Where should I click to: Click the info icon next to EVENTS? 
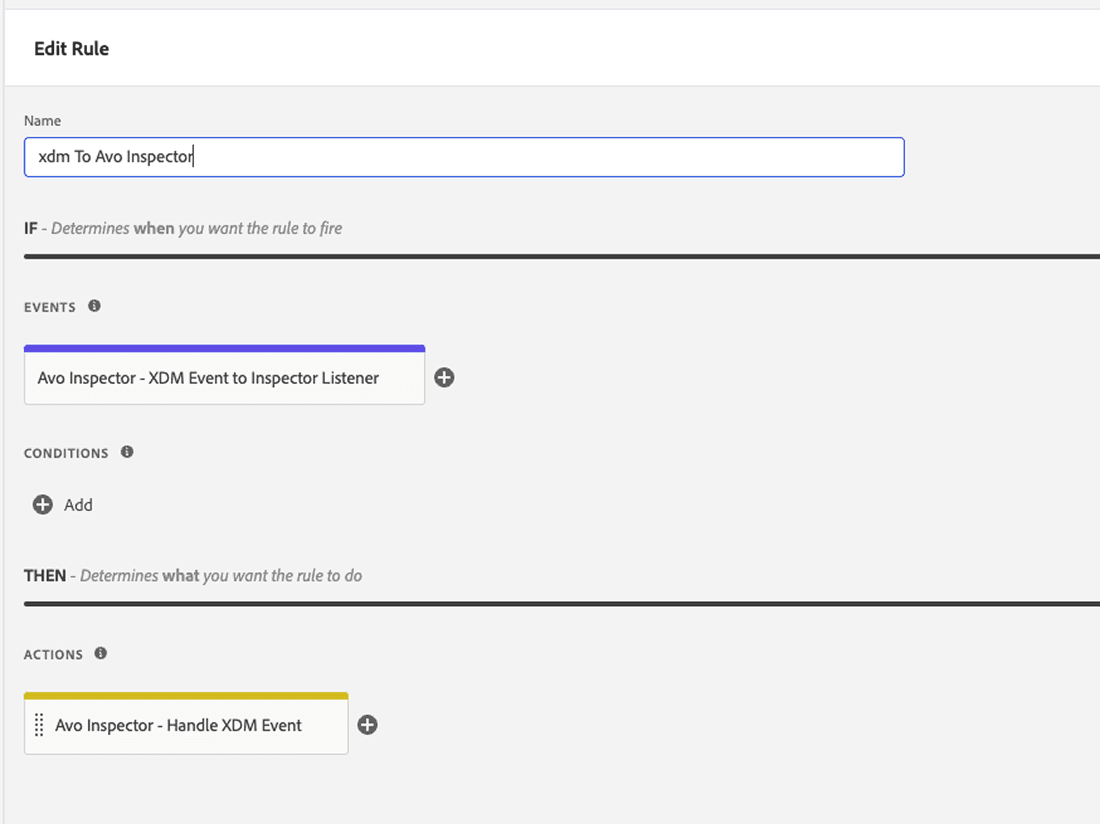pyautogui.click(x=94, y=306)
